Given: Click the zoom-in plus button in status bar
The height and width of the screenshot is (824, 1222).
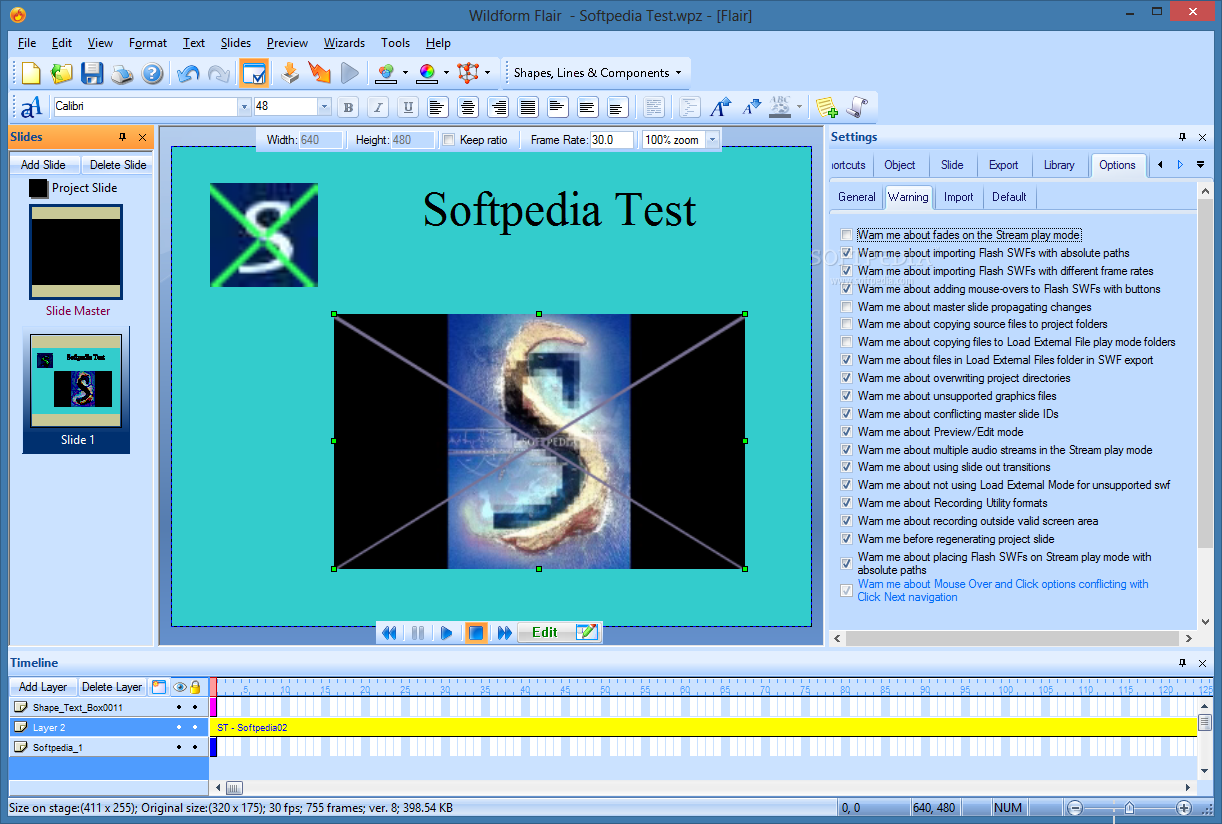Looking at the screenshot, I should pyautogui.click(x=1184, y=807).
